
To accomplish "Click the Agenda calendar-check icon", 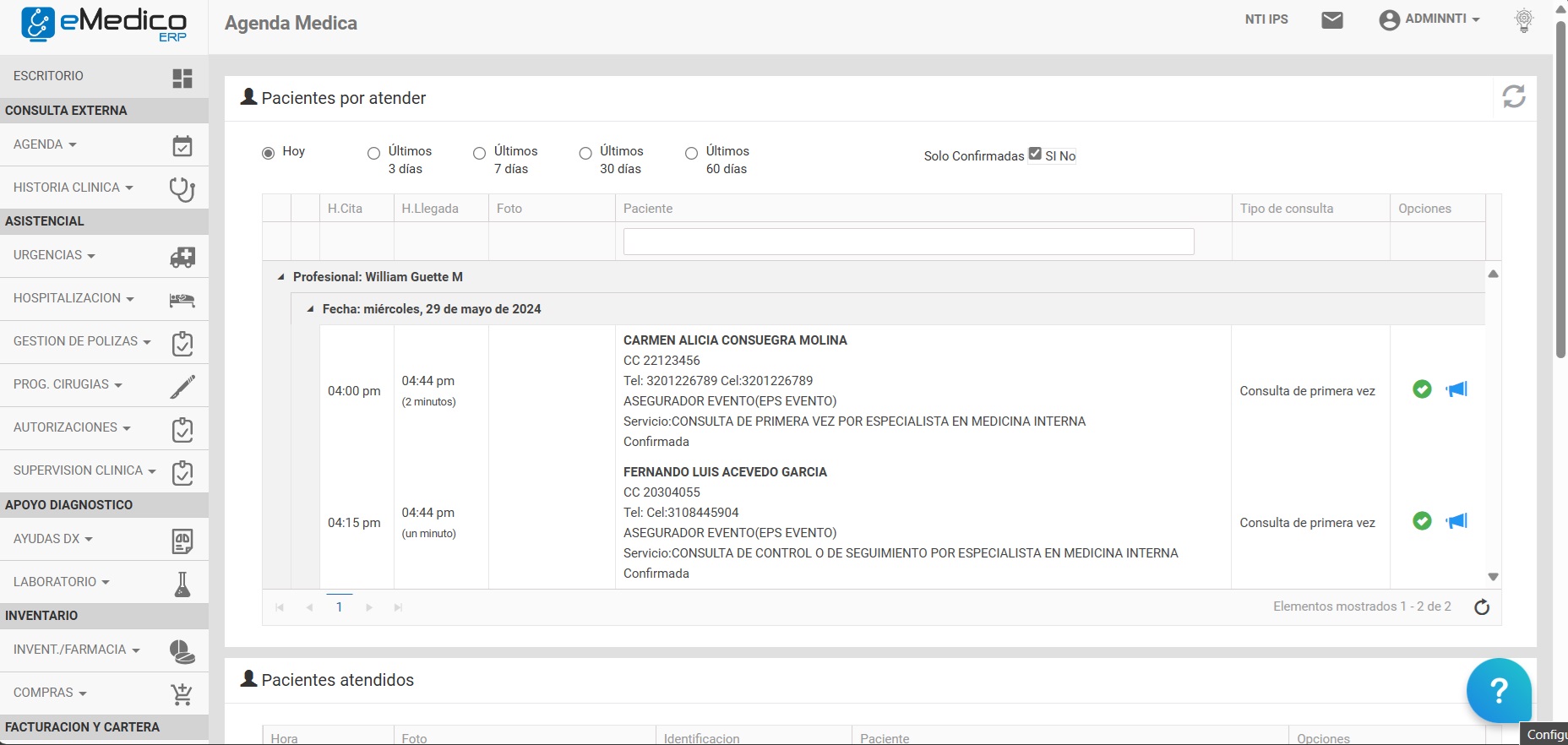I will 182,146.
